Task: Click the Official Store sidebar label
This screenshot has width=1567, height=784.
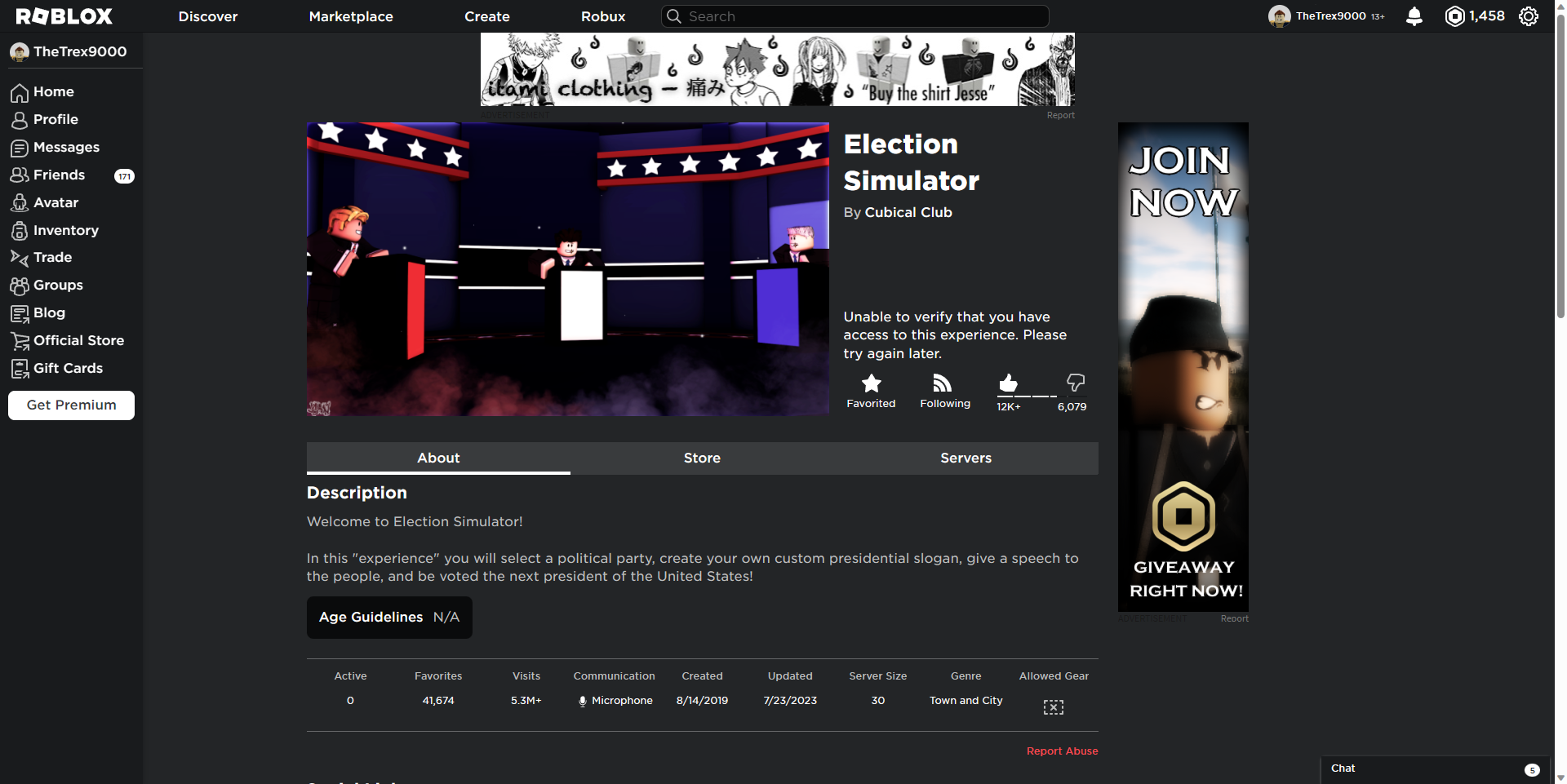Action: click(78, 341)
